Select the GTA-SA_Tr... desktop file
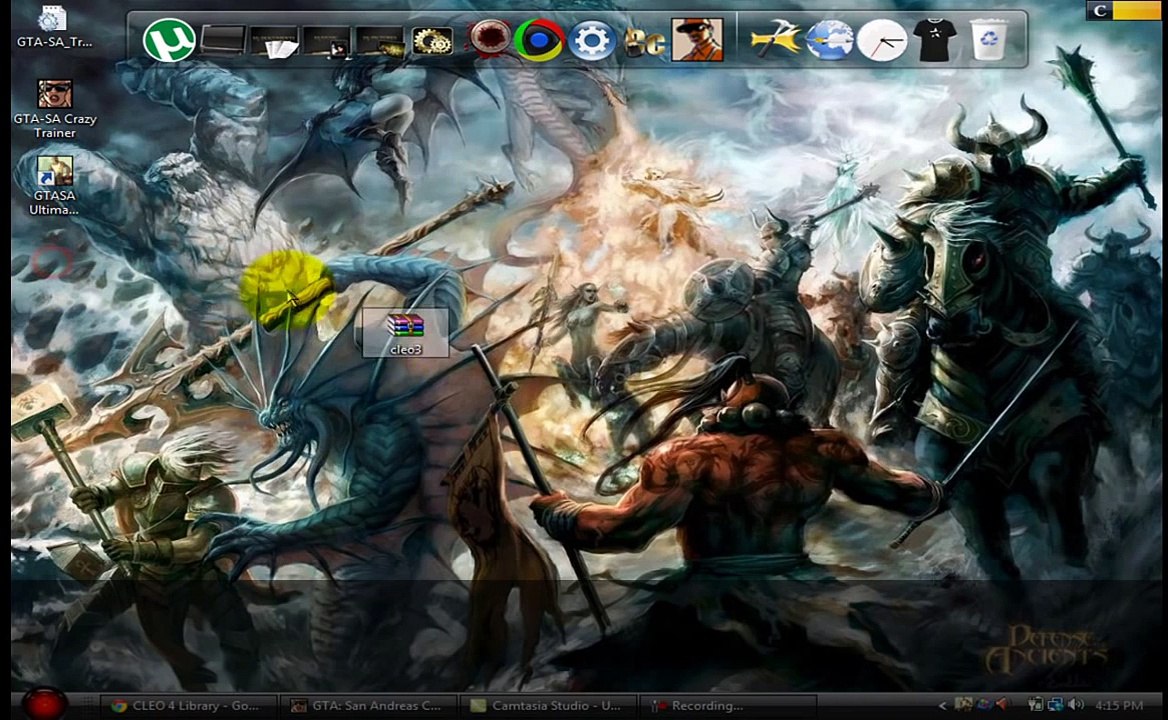 click(54, 27)
